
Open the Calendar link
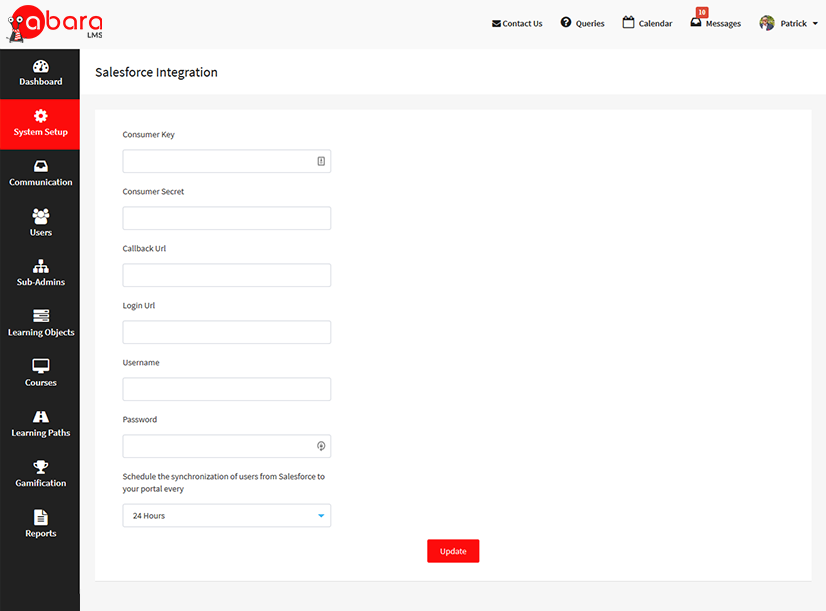655,24
